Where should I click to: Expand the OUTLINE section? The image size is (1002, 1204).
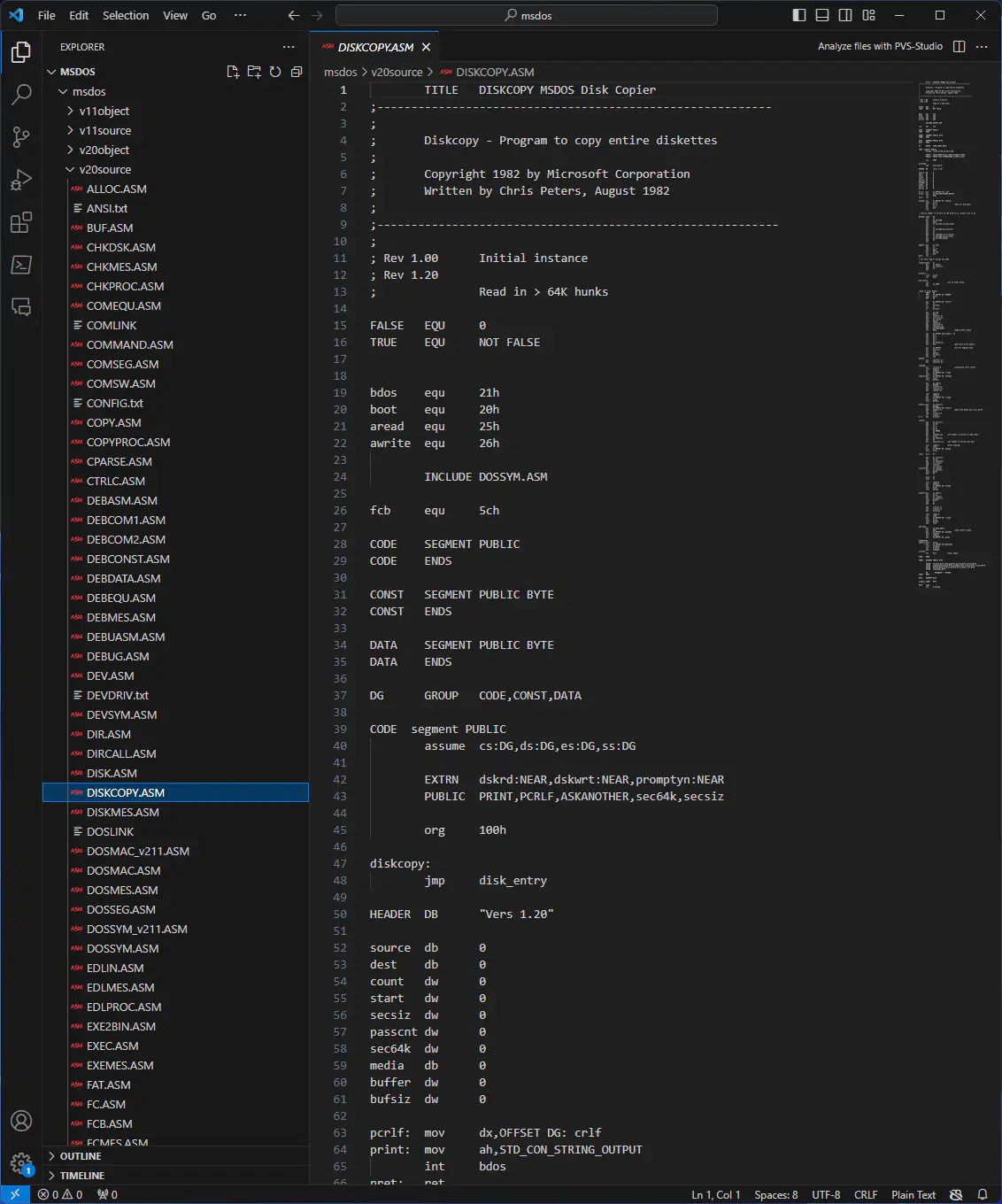point(175,1156)
